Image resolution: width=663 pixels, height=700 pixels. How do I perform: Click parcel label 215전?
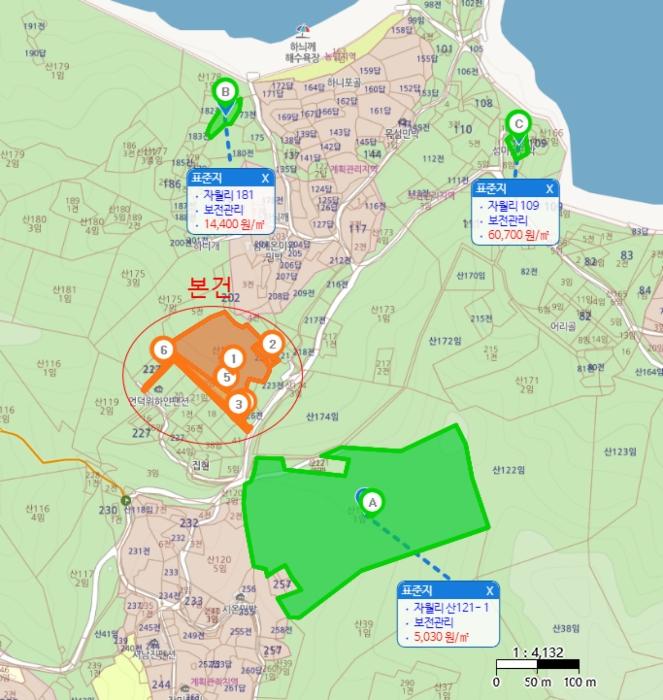click(481, 318)
